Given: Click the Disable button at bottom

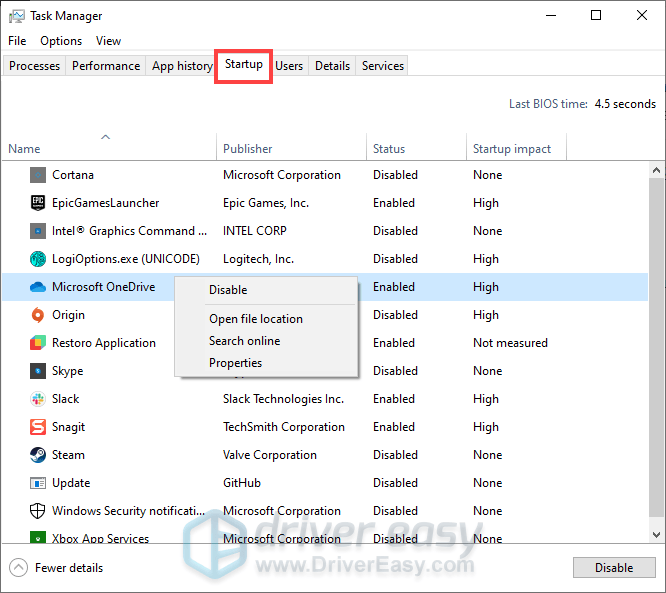Looking at the screenshot, I should (x=614, y=568).
